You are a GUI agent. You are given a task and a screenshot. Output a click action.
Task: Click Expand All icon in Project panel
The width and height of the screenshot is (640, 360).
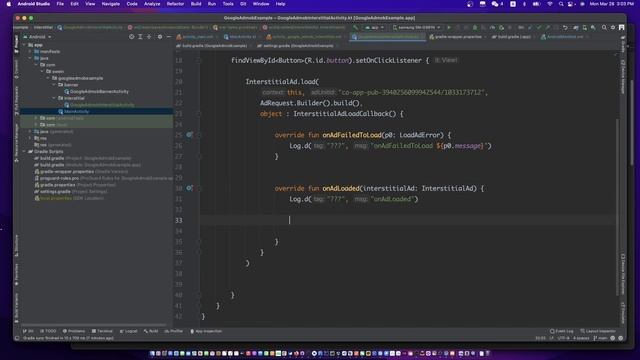point(140,37)
